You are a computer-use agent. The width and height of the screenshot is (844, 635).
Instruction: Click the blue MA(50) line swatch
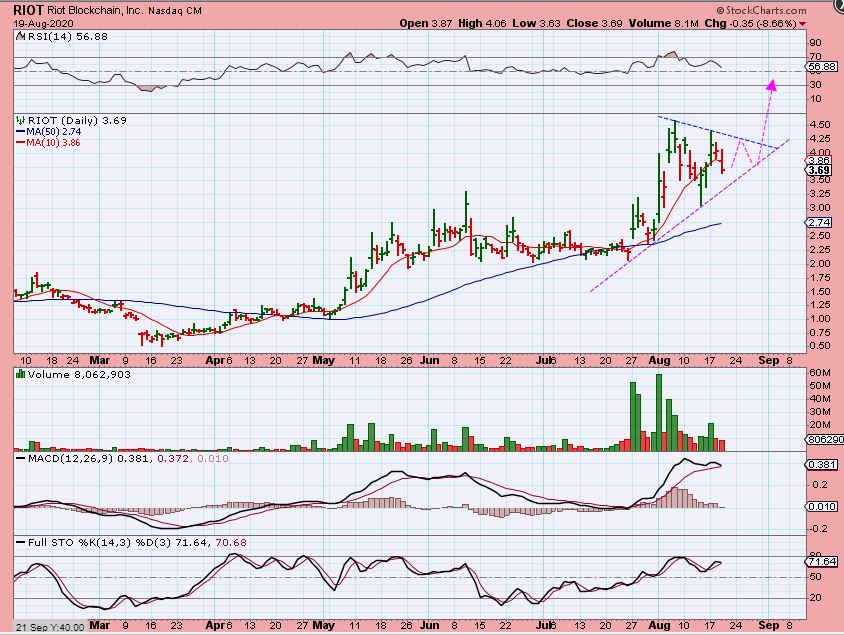click(x=21, y=132)
